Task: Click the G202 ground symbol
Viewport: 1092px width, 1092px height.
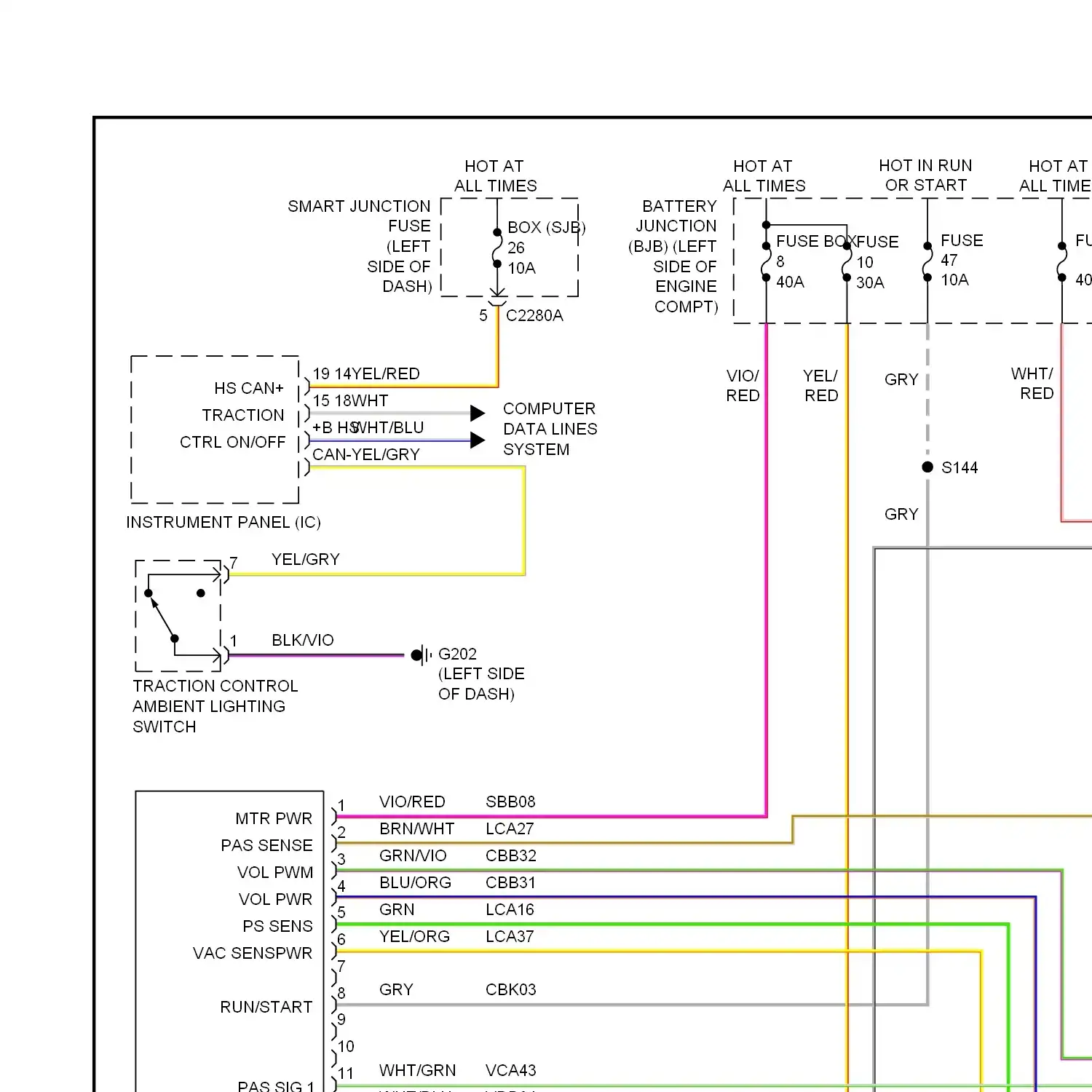Action: (x=420, y=655)
